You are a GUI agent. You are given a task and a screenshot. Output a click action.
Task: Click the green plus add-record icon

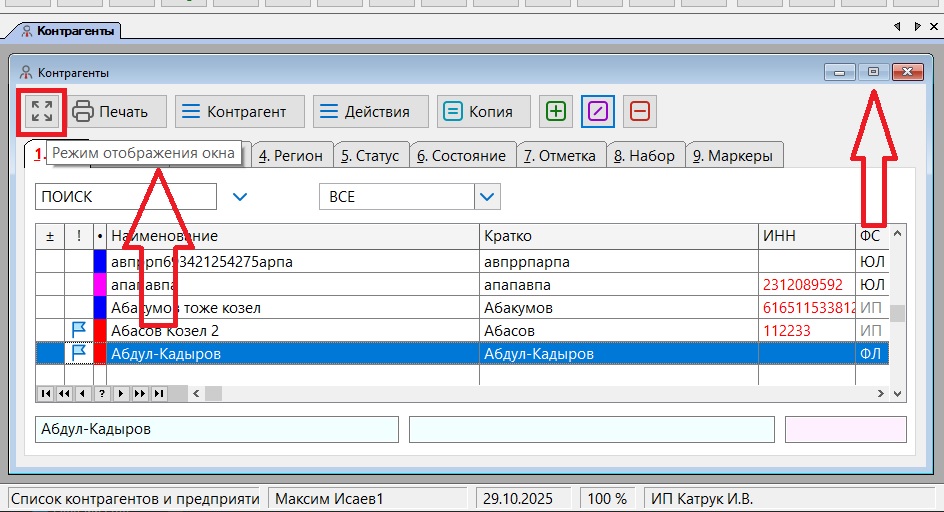pyautogui.click(x=556, y=111)
